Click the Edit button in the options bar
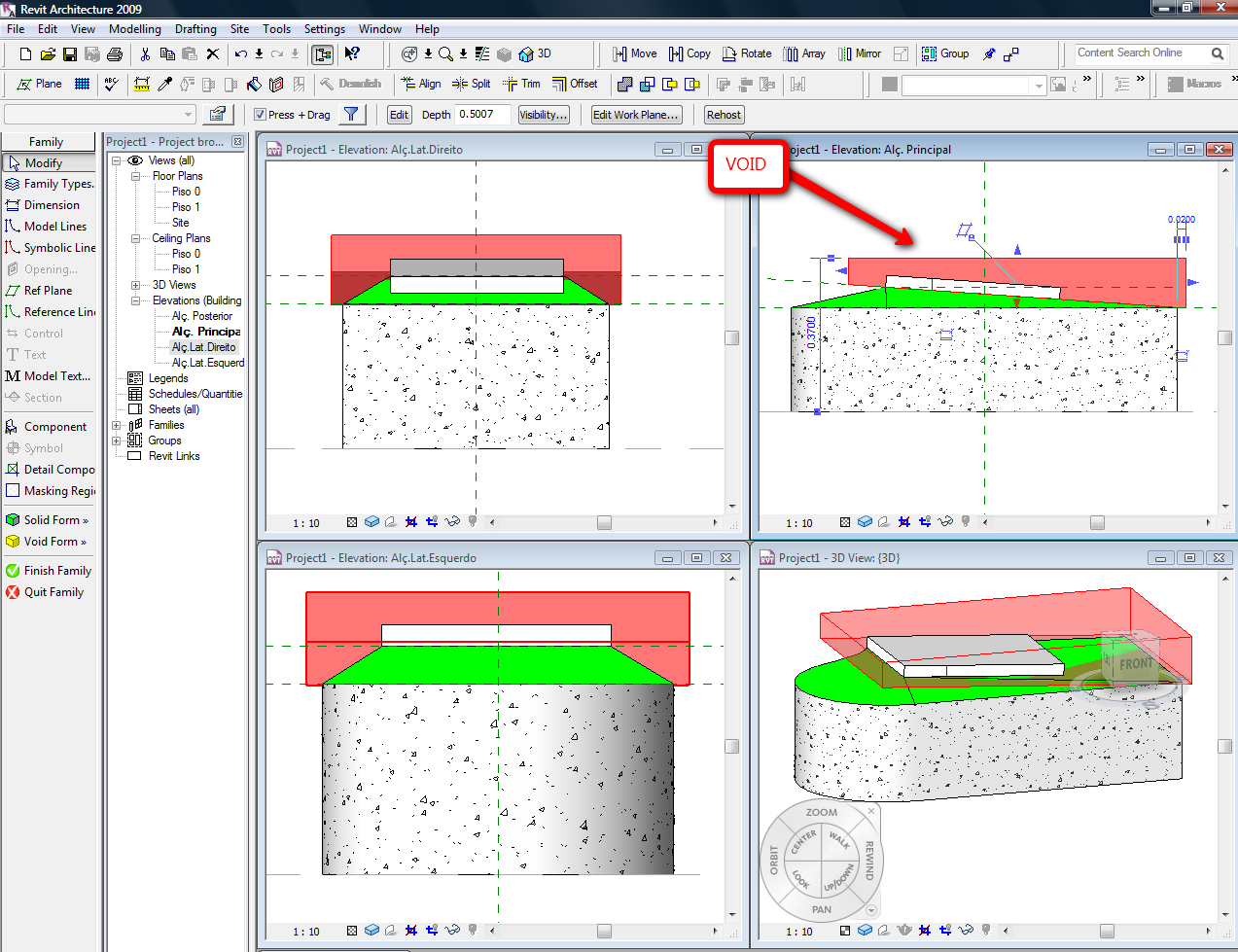The image size is (1238, 952). pyautogui.click(x=399, y=115)
